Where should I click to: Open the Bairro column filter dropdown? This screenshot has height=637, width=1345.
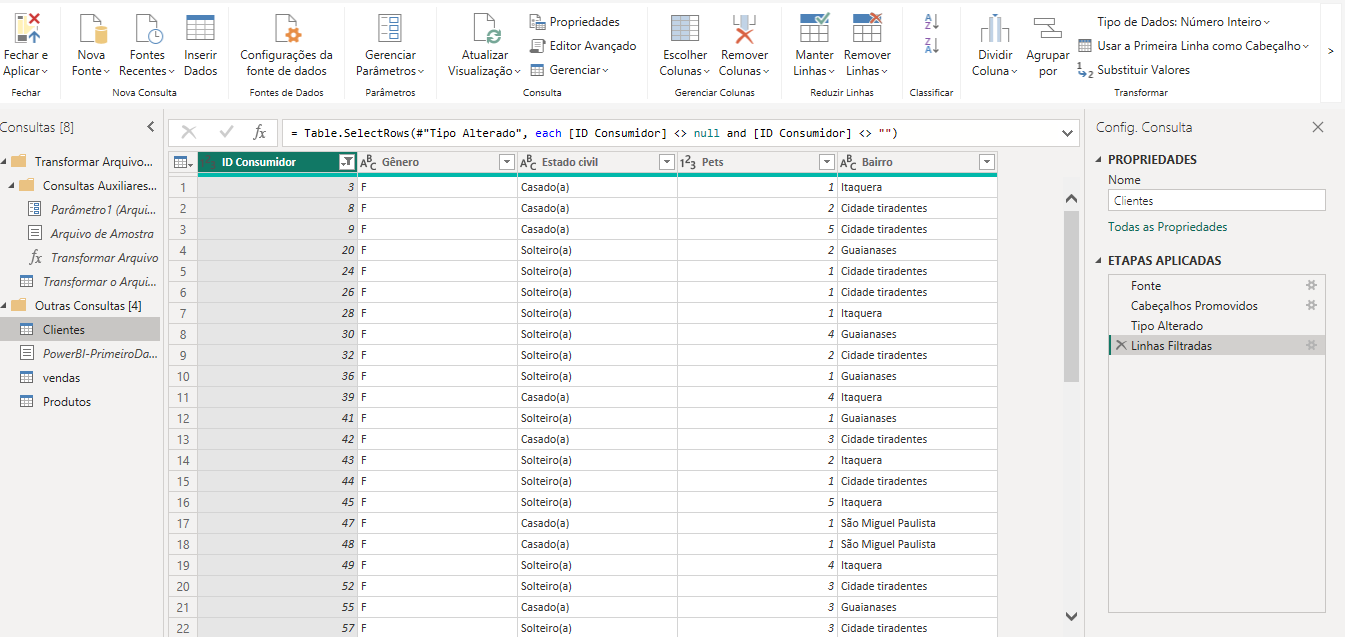(987, 162)
